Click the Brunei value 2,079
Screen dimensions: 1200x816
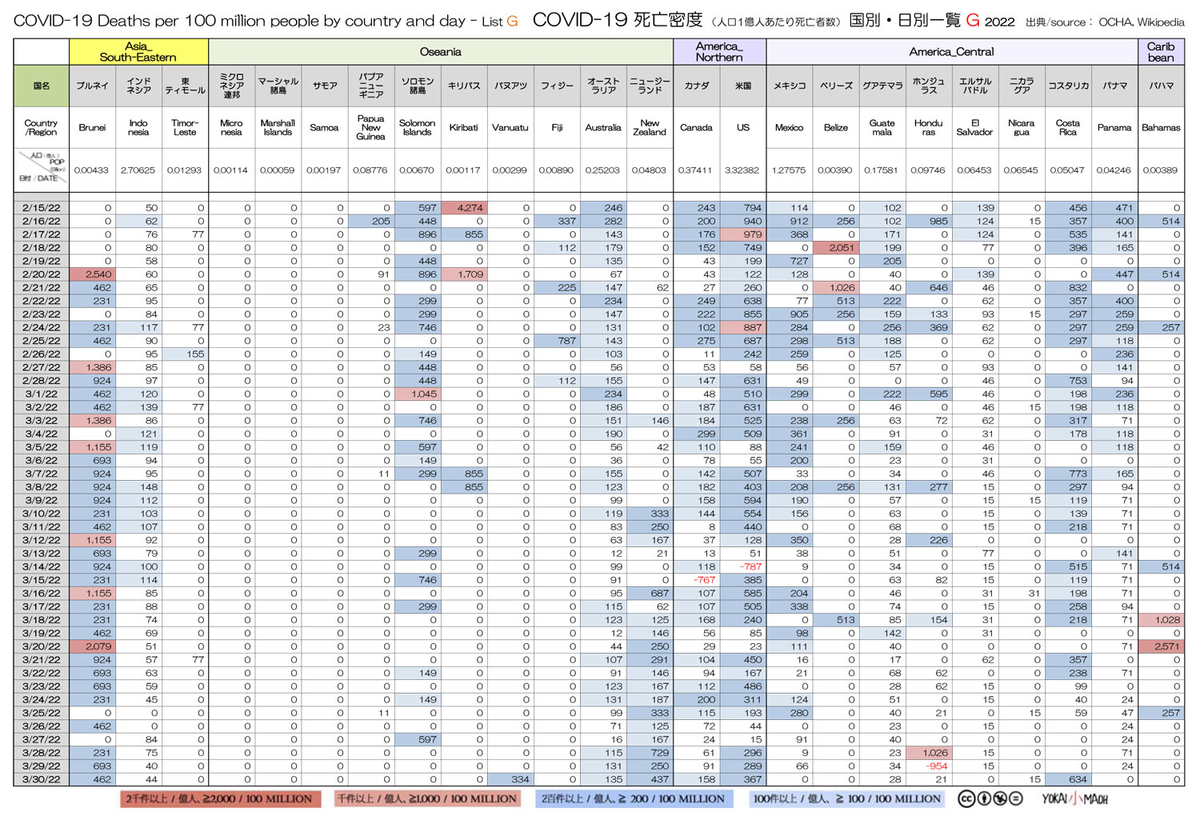tap(92, 646)
